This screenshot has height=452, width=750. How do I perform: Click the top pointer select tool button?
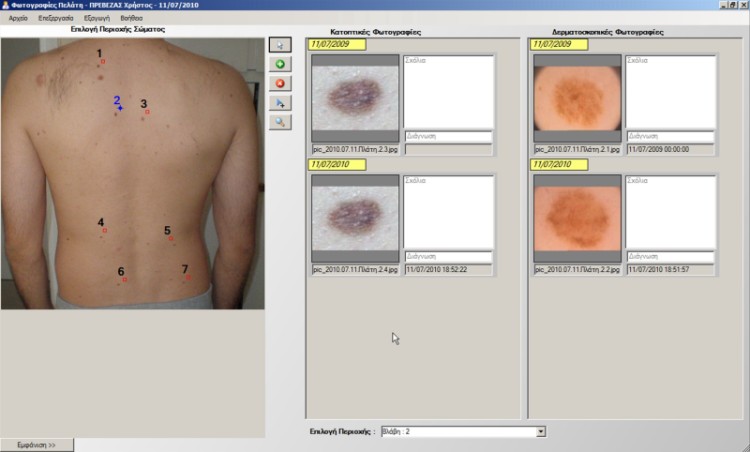tap(280, 45)
